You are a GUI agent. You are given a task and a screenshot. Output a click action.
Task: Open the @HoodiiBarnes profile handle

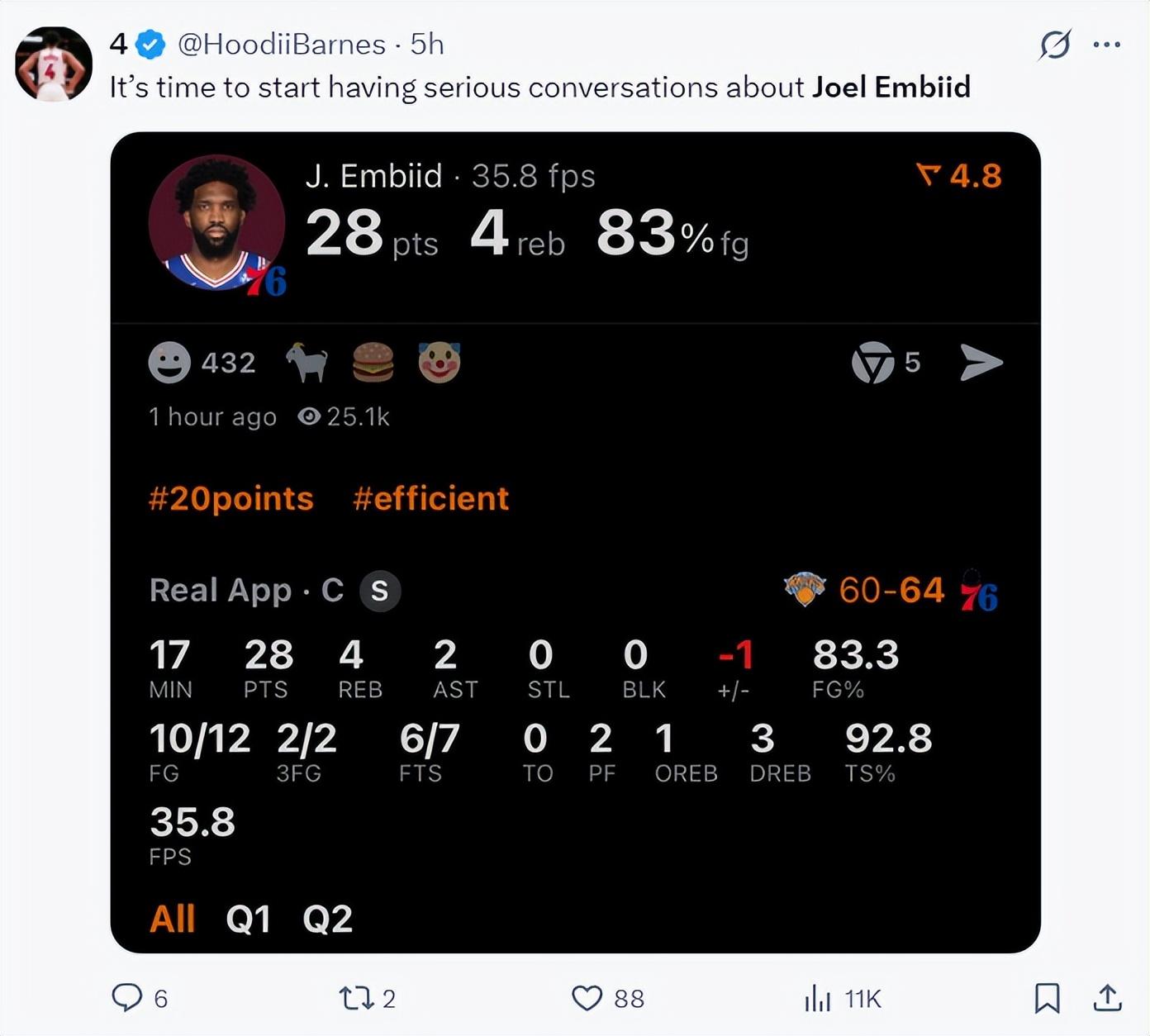pos(282,45)
